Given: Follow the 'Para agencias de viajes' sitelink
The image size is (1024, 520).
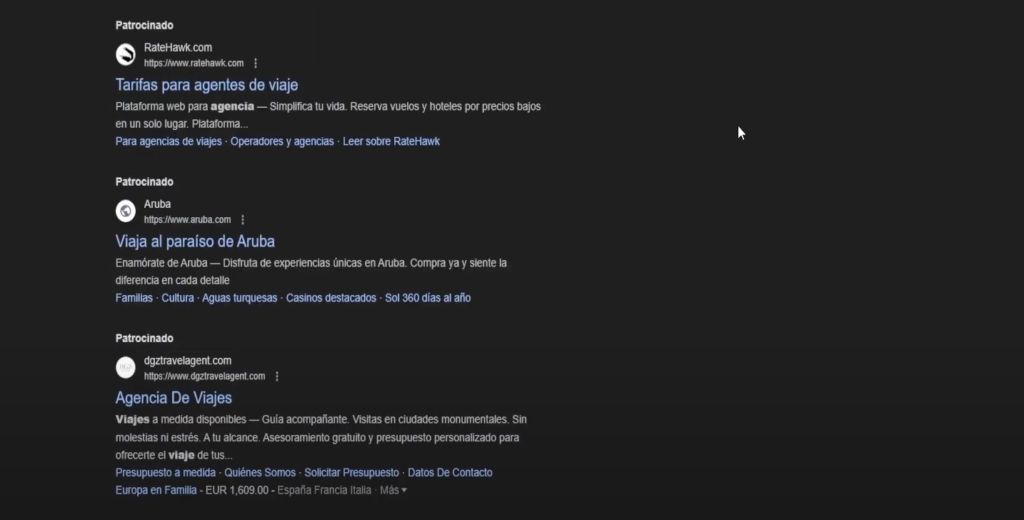Looking at the screenshot, I should (x=168, y=141).
